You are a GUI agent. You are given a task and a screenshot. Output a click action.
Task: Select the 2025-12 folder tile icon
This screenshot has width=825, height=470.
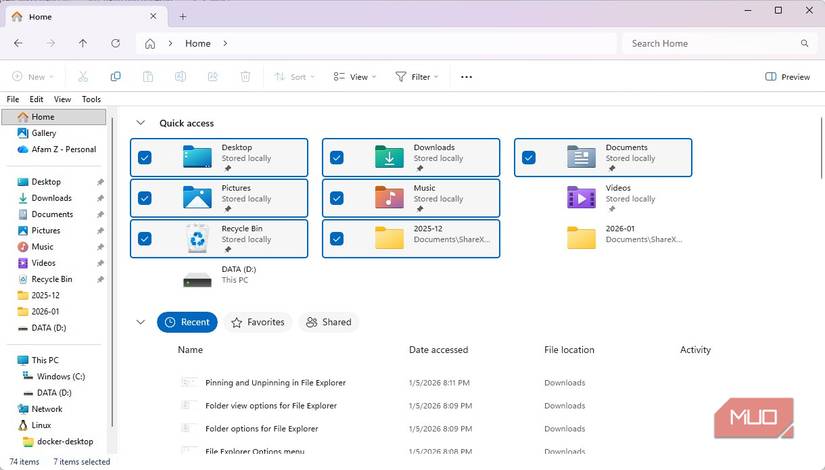pos(389,238)
